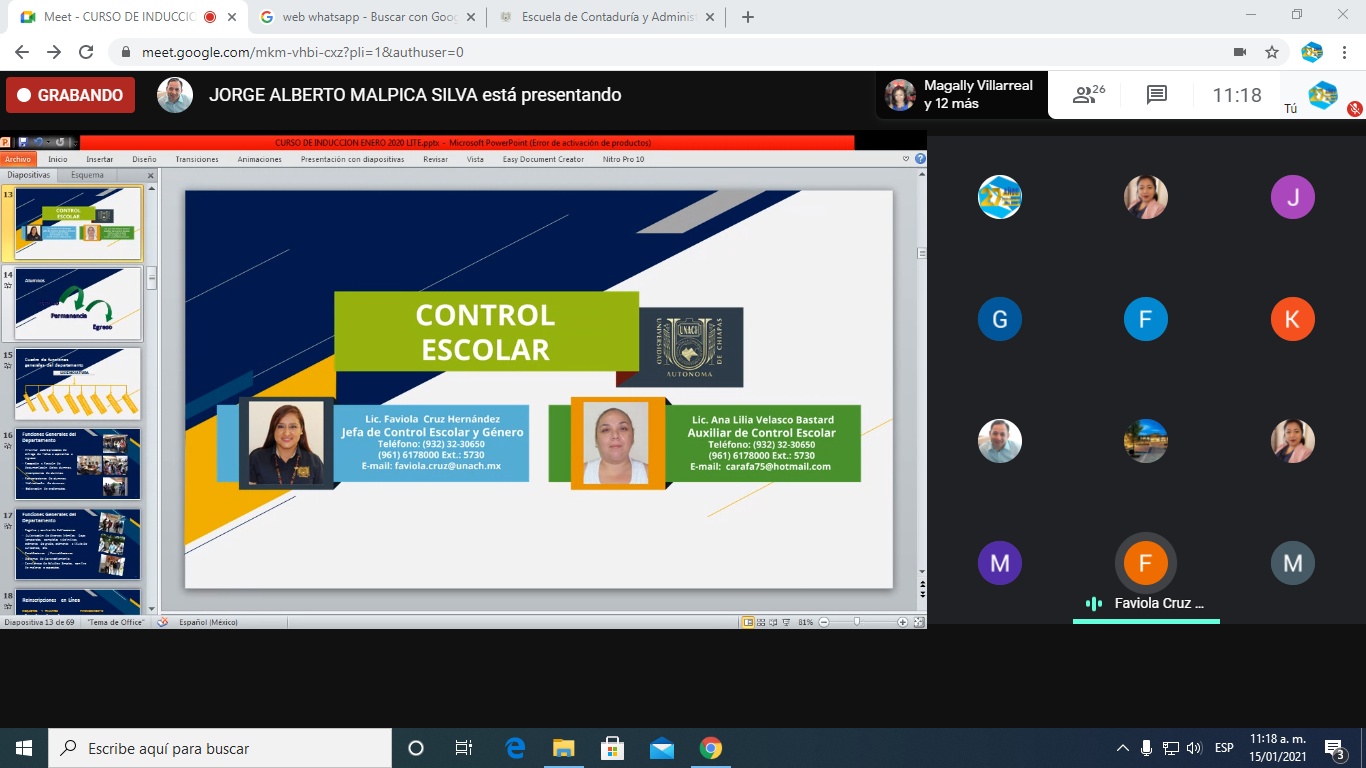Open a new browser tab
This screenshot has height=768, width=1366.
[x=748, y=17]
